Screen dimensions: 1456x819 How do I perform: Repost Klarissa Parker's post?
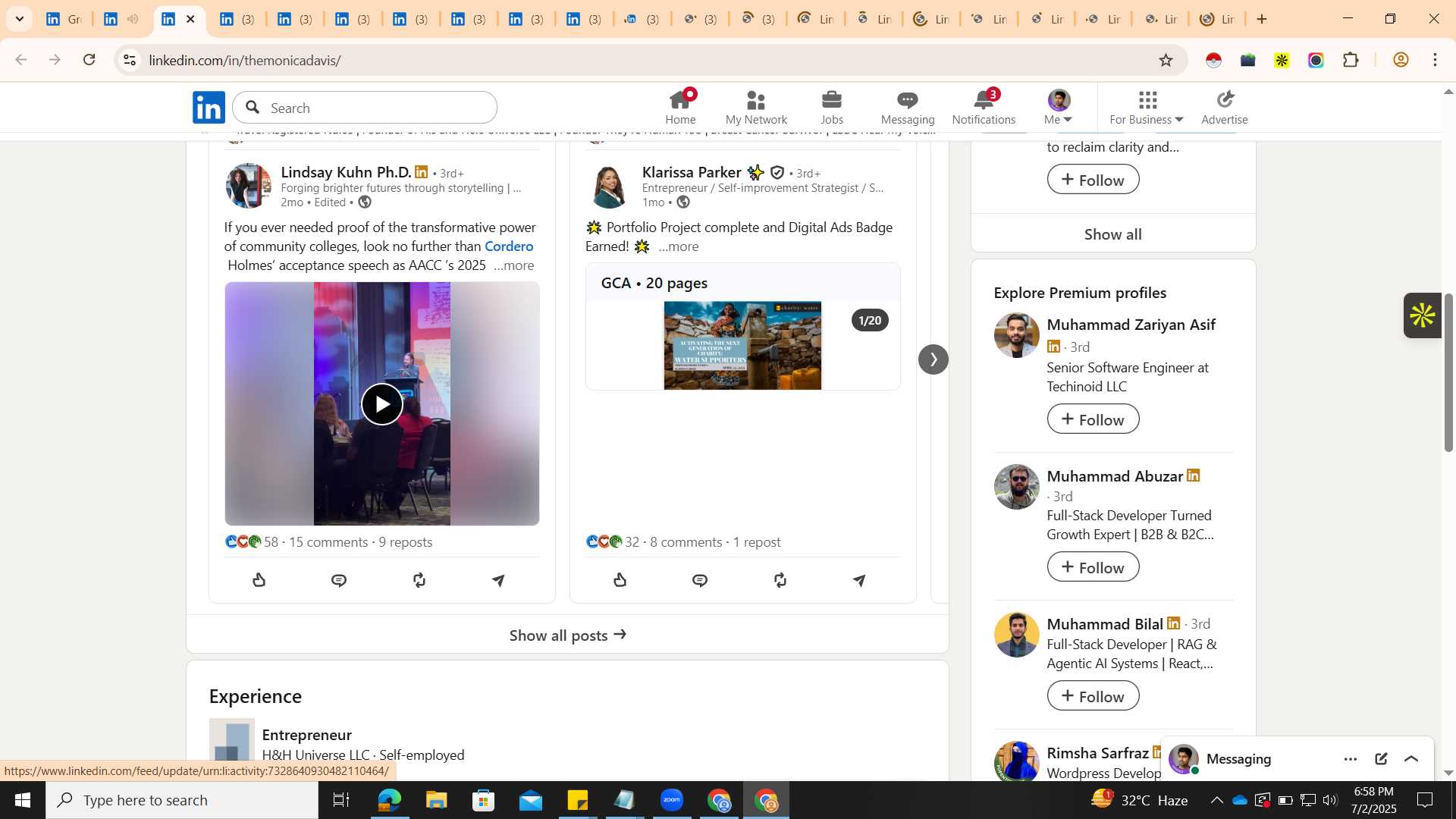[x=780, y=580]
